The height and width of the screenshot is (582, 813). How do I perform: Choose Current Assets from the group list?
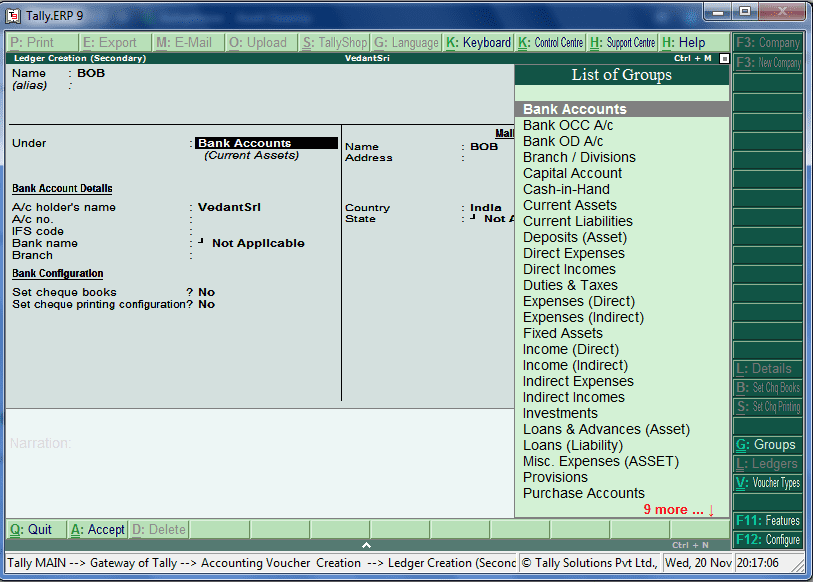click(622, 205)
